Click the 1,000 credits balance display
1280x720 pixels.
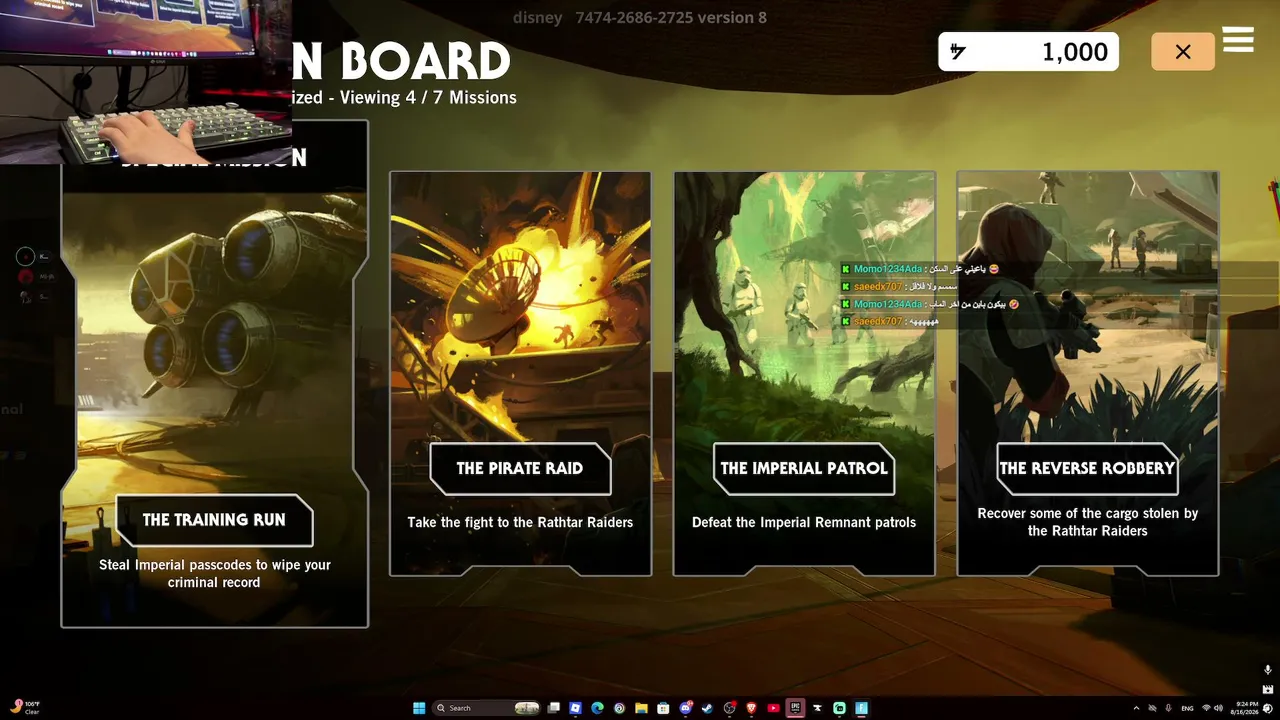[1028, 52]
